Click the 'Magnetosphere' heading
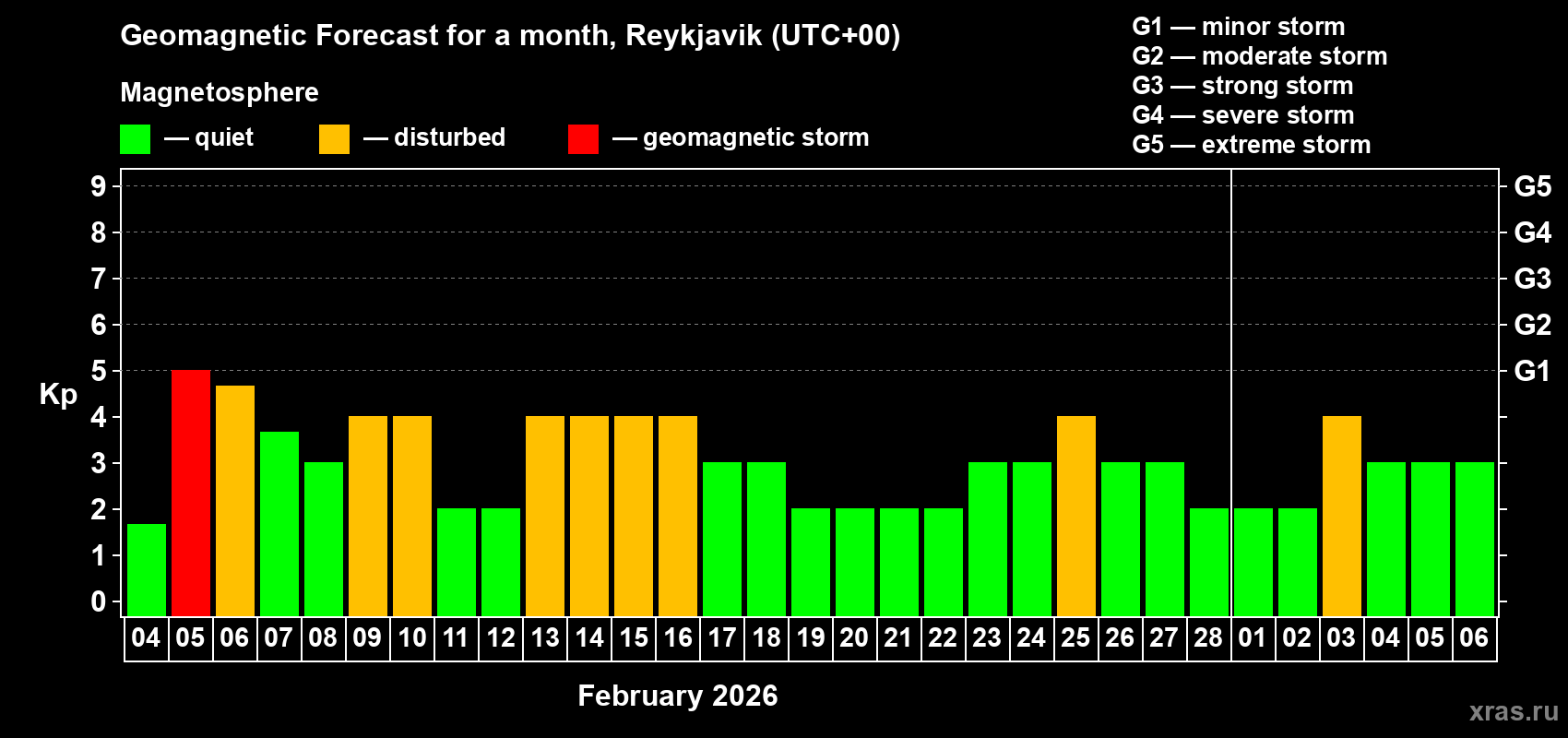1568x738 pixels. (220, 92)
